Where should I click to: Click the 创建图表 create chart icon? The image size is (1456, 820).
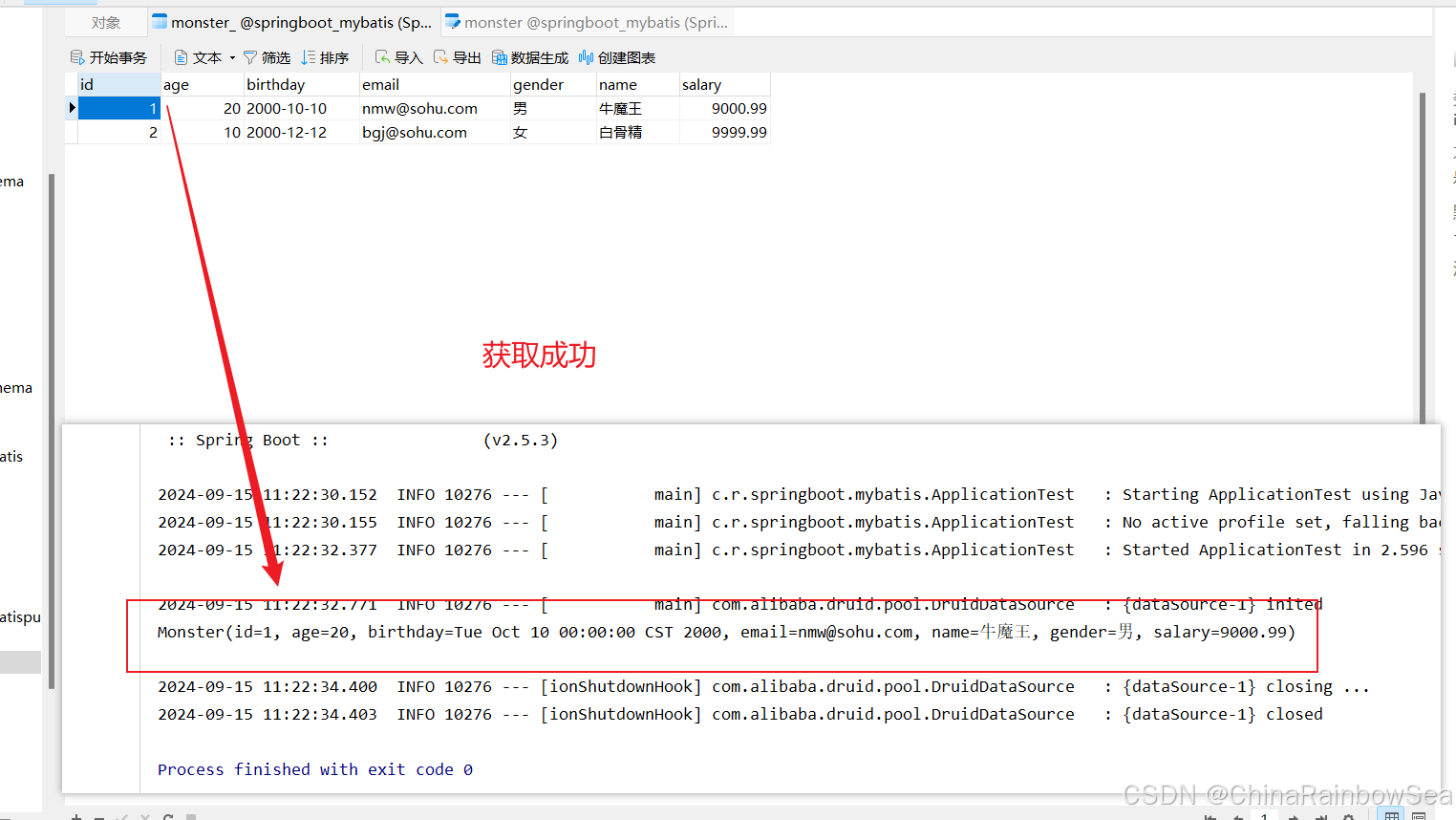[x=586, y=58]
